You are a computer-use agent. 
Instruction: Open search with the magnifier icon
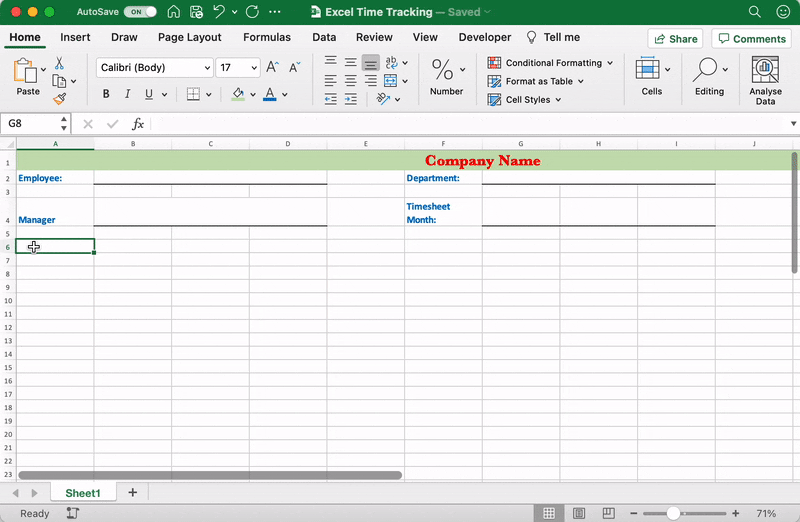click(755, 12)
